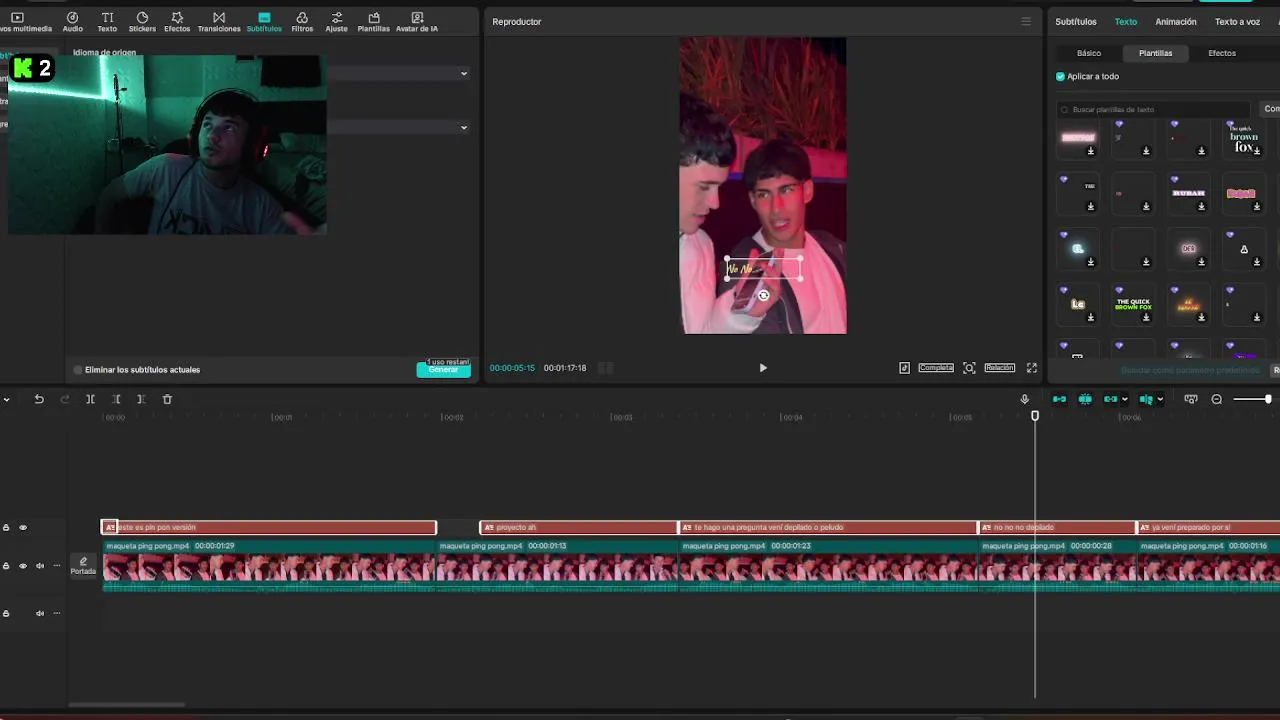This screenshot has width=1280, height=720.
Task: Lock the subtitle track
Action: [6, 527]
